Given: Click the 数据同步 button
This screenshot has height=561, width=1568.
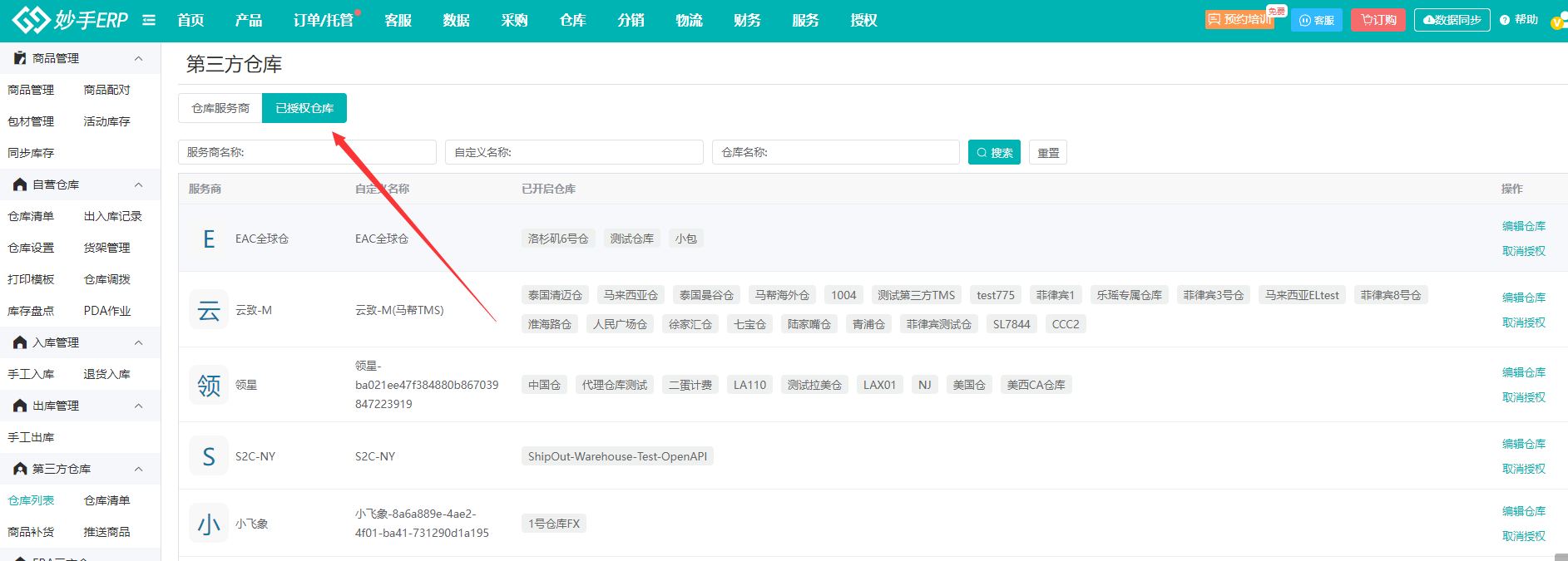Looking at the screenshot, I should click(x=1452, y=20).
